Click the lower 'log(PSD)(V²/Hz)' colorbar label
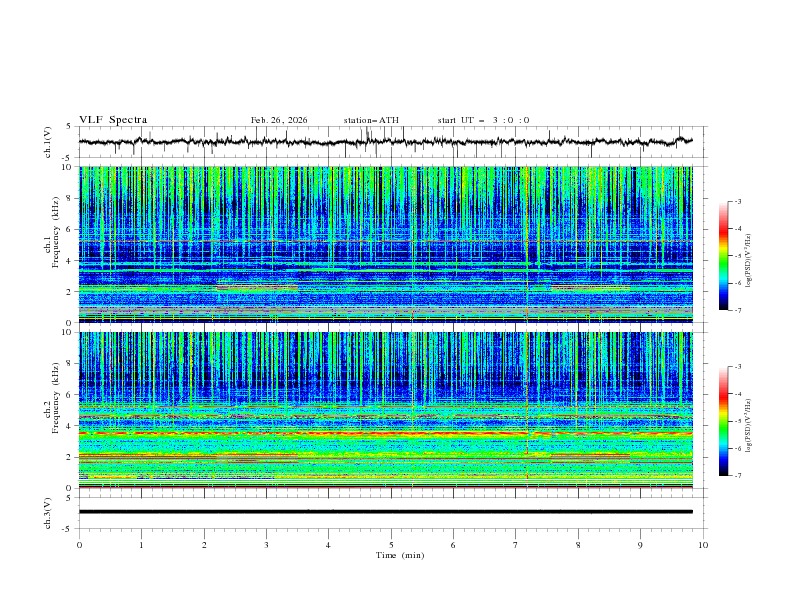The height and width of the screenshot is (612, 792). click(749, 426)
